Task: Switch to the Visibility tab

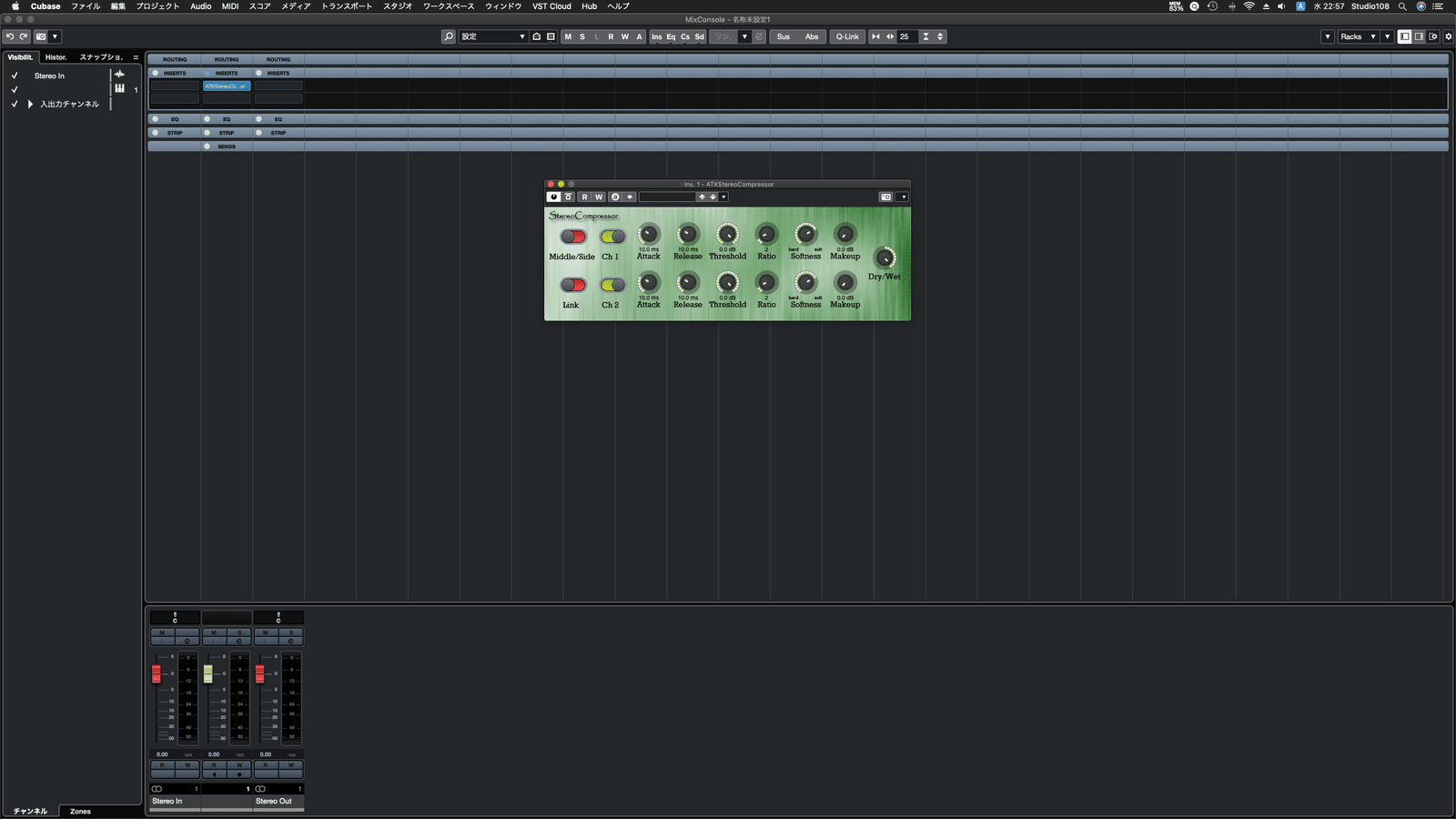Action: click(x=20, y=56)
